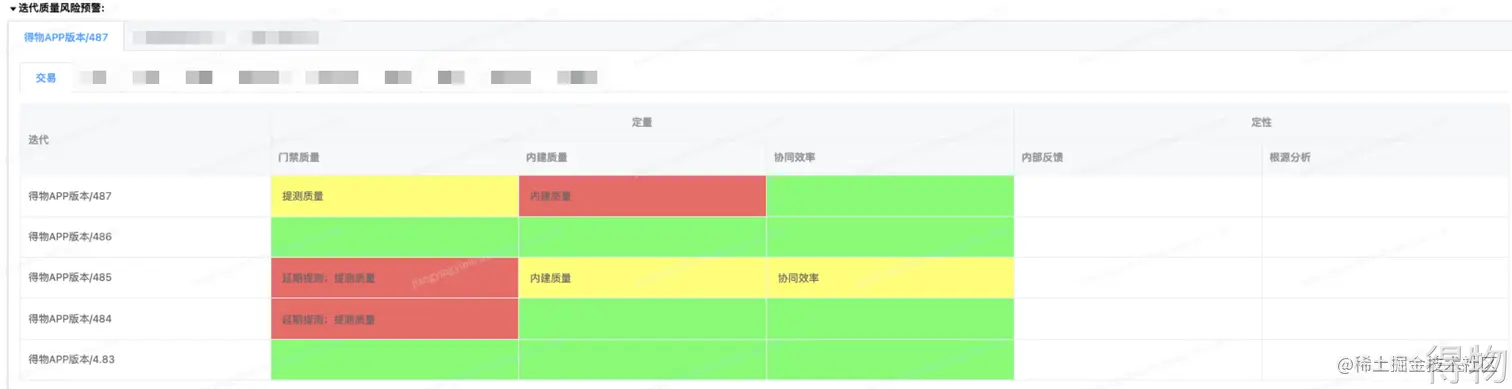Click green 内建质量 cell in 484 row
The image size is (1512, 389).
[x=642, y=319]
